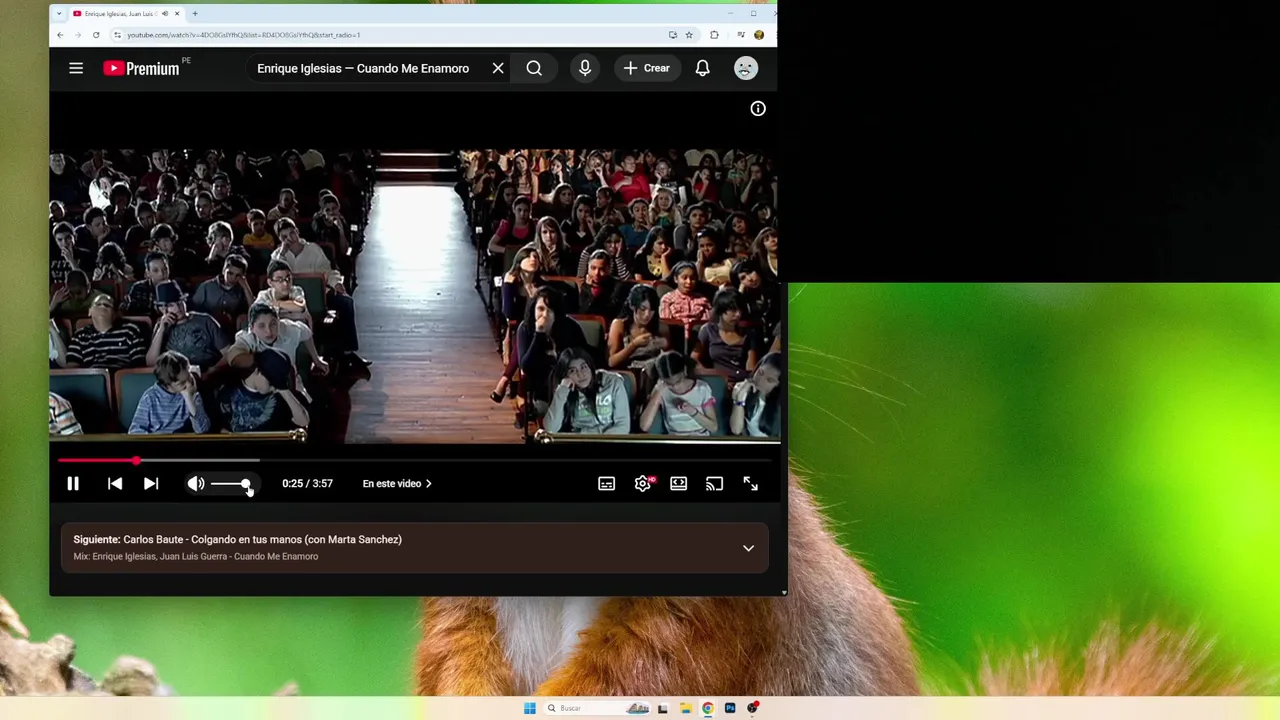Open the YouTube hamburger guide menu
This screenshot has width=1280, height=720.
(76, 68)
